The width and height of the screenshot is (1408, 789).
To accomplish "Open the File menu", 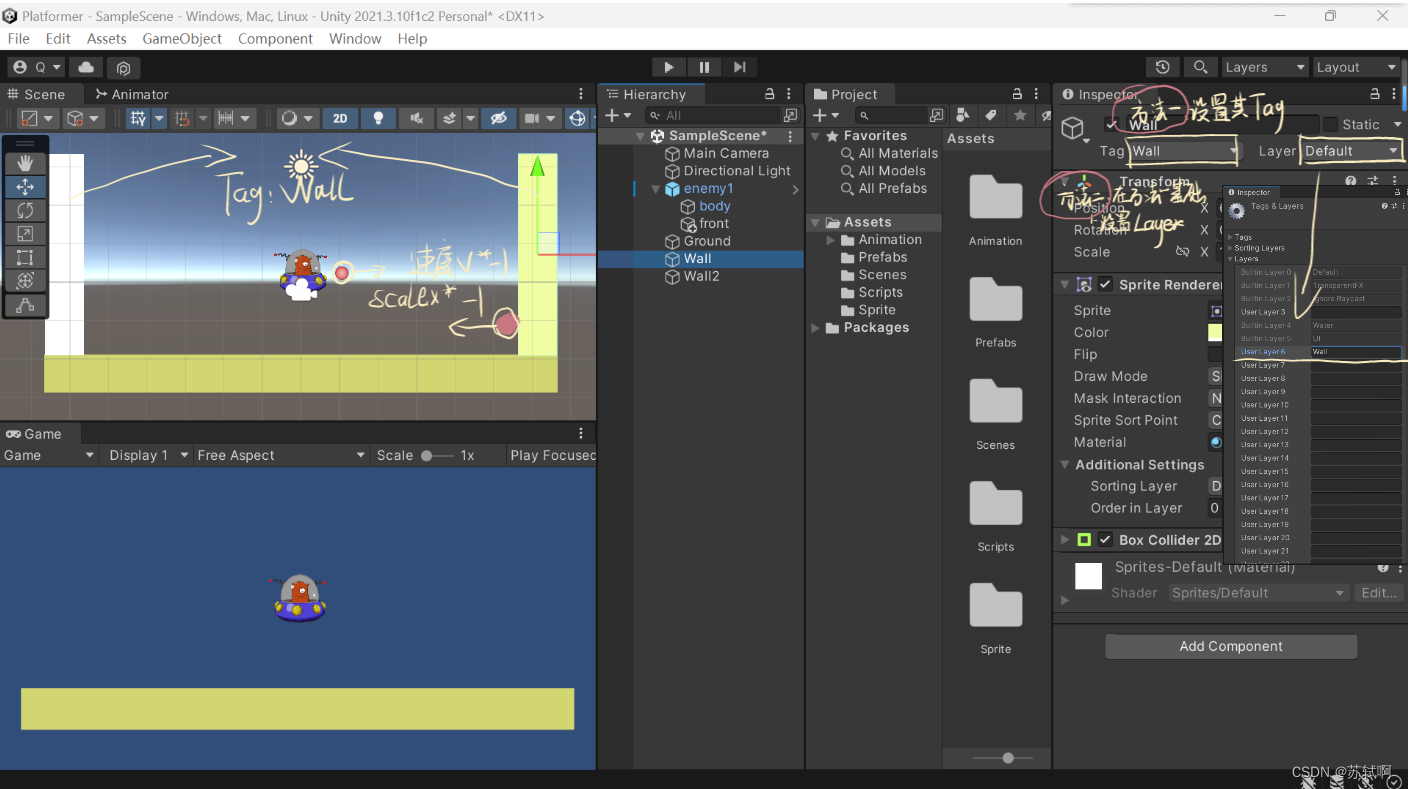I will click(x=19, y=39).
